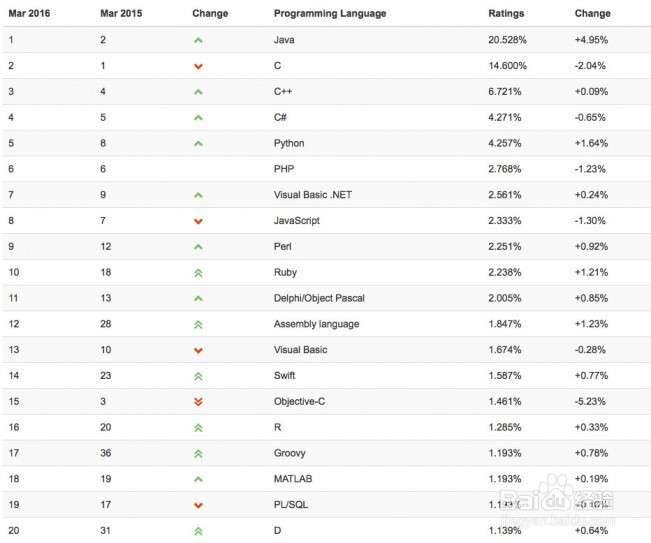This screenshot has height=543, width=651.
Task: Click the double red arrow beside Objective-C
Action: (198, 402)
